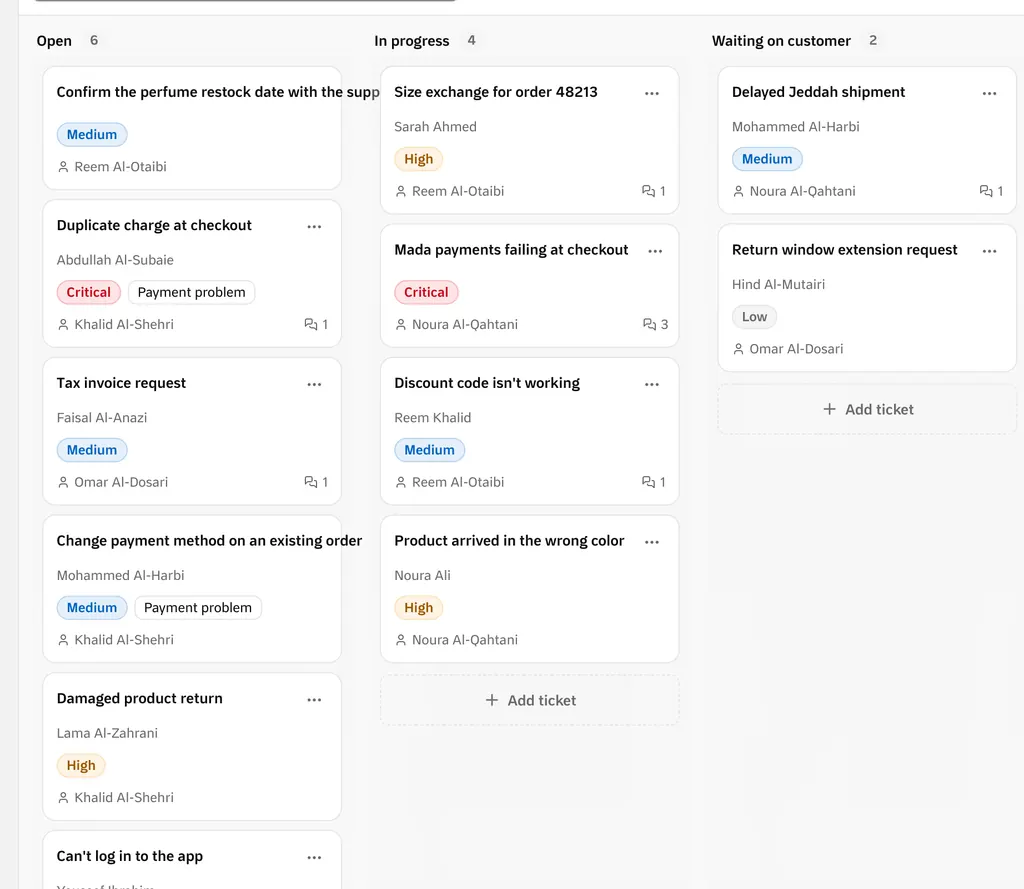Screen dimensions: 1024x889
Task: Click the plus icon in In progress column
Action: (492, 700)
